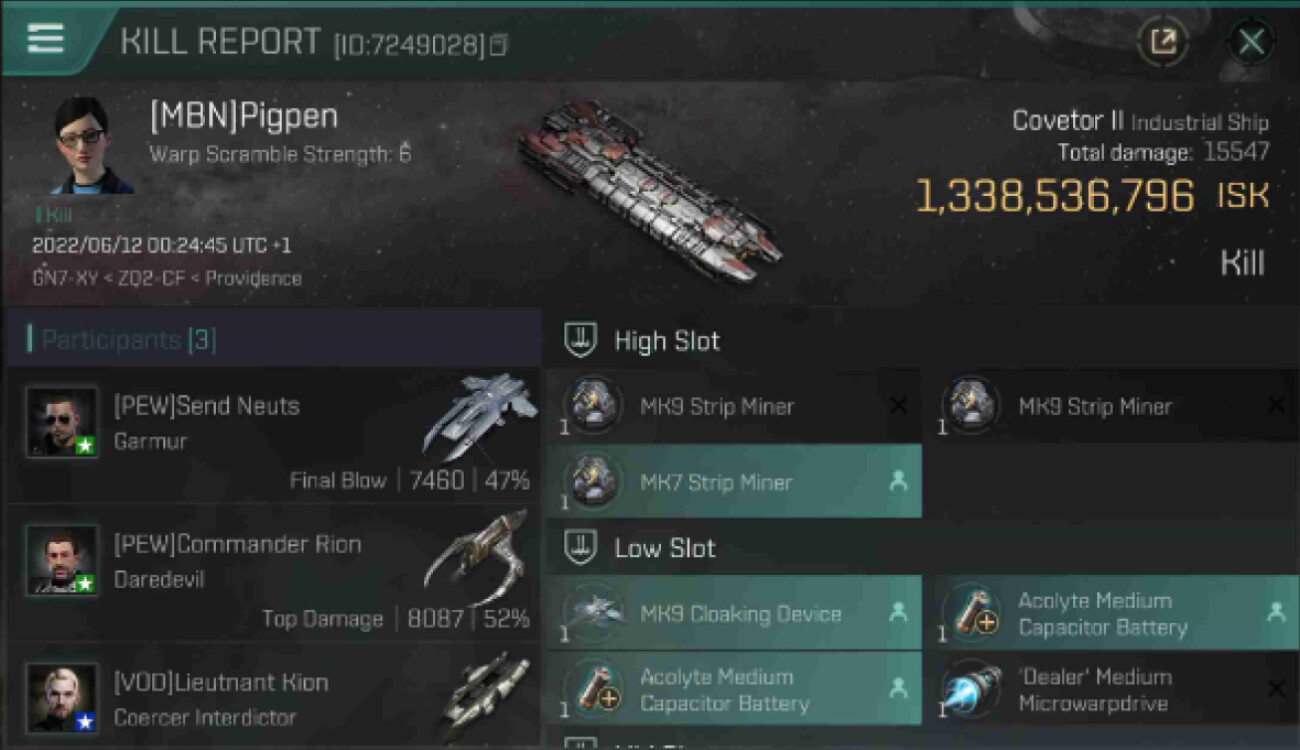Screen dimensions: 1300x750
Task: Click the share kill report icon
Action: (x=1162, y=42)
